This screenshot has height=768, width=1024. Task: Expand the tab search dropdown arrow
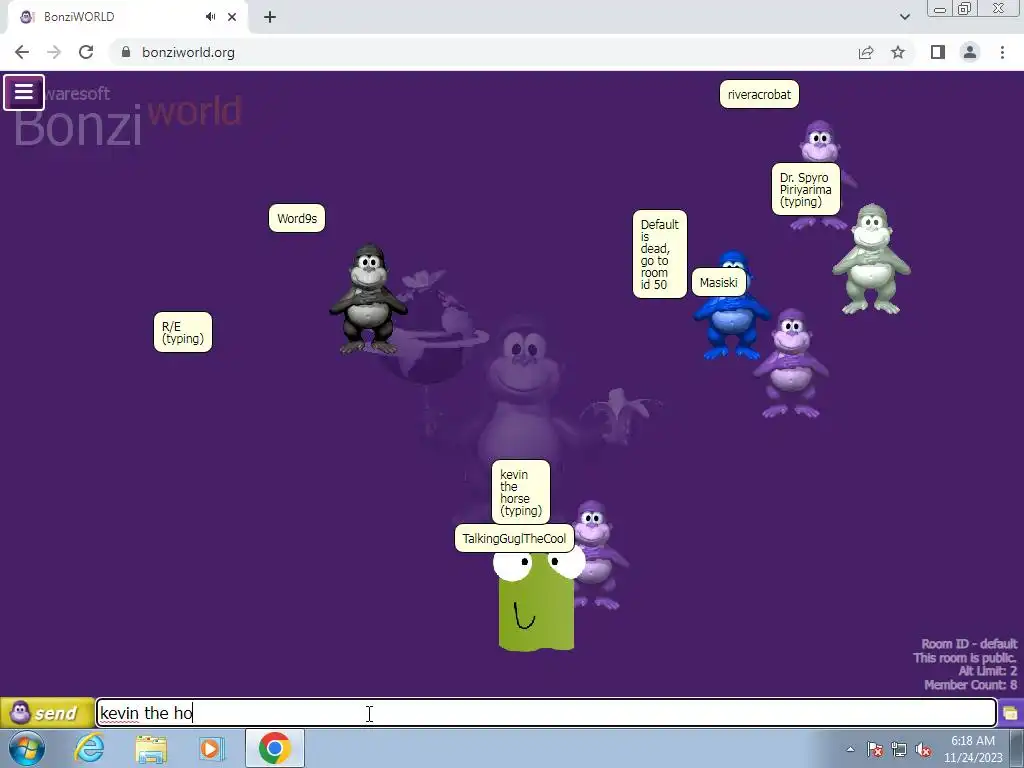904,17
